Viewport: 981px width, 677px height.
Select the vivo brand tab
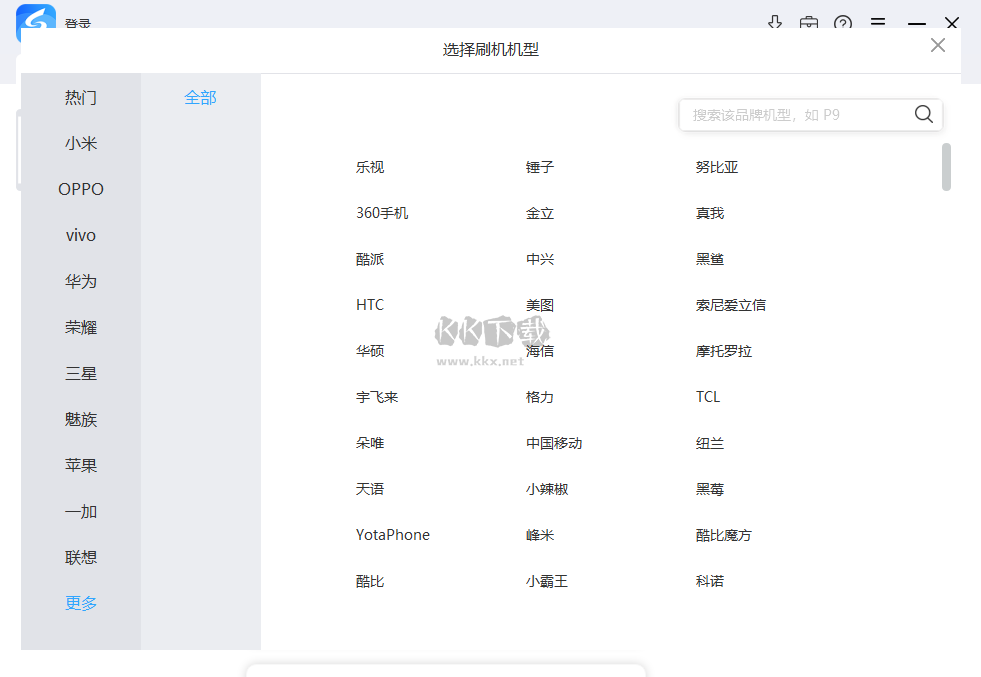(x=81, y=235)
